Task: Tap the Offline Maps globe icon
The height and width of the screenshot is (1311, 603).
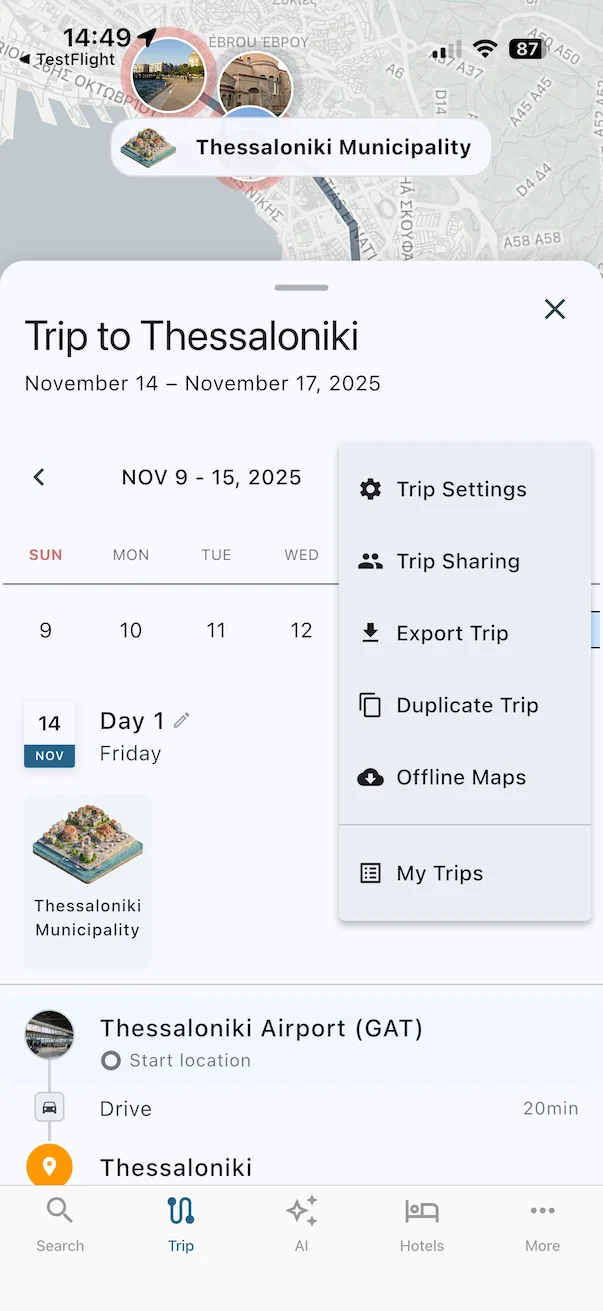Action: tap(370, 777)
